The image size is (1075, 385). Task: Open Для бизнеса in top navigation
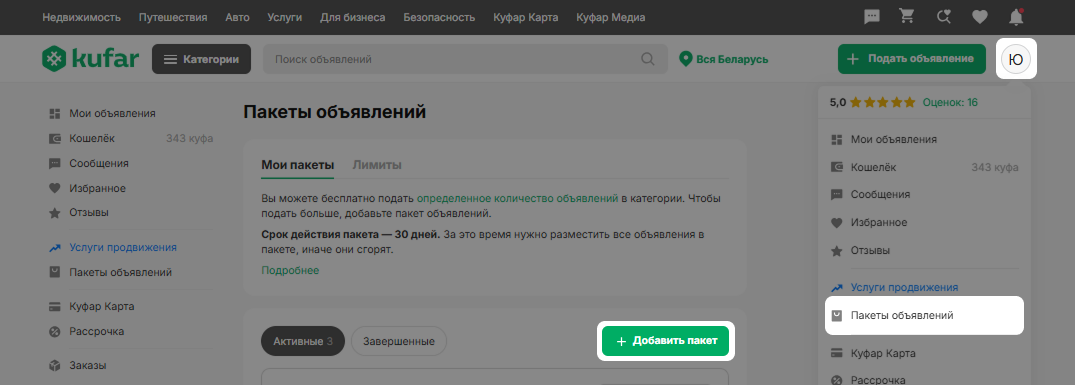pos(352,17)
